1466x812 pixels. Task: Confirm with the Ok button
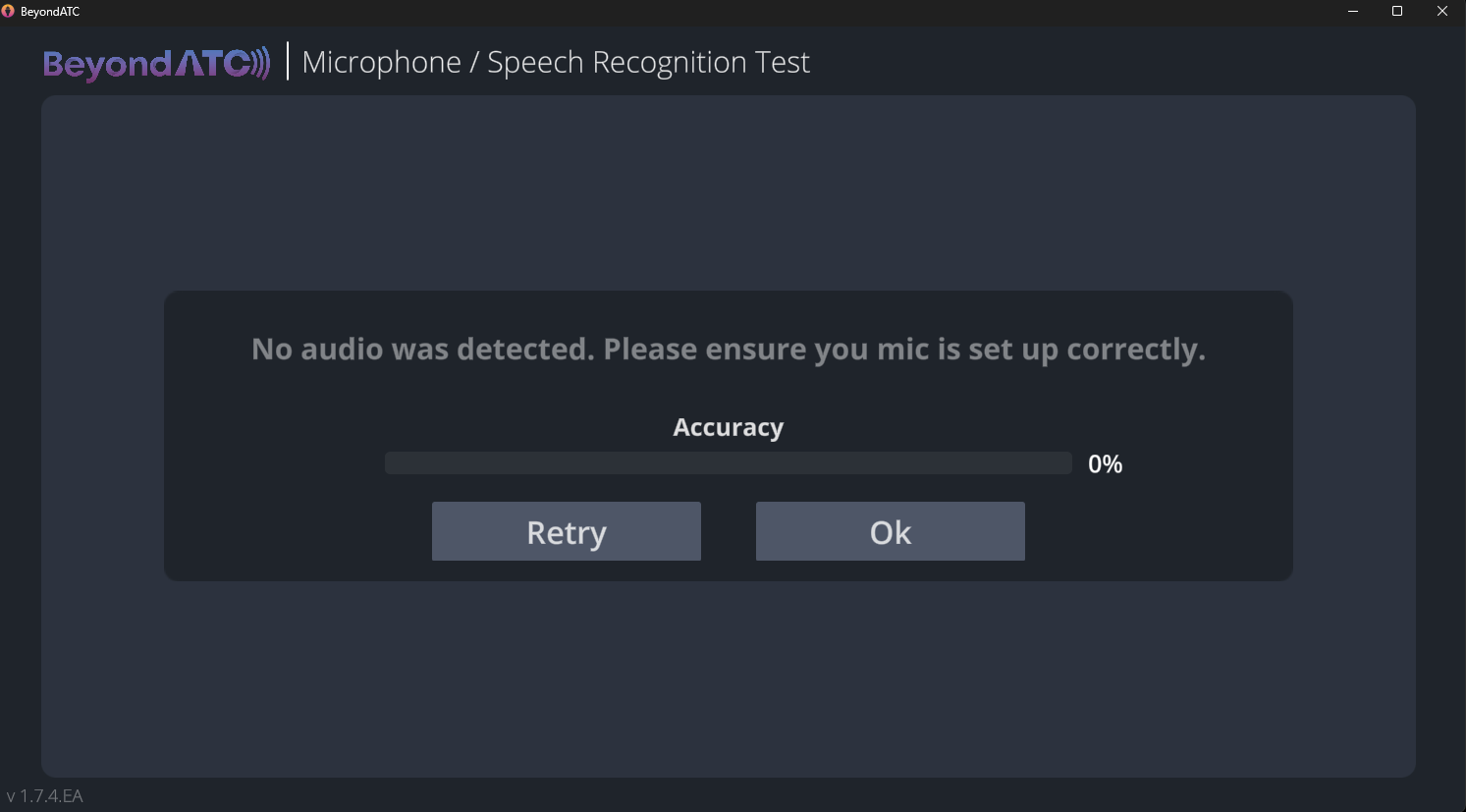coord(890,531)
